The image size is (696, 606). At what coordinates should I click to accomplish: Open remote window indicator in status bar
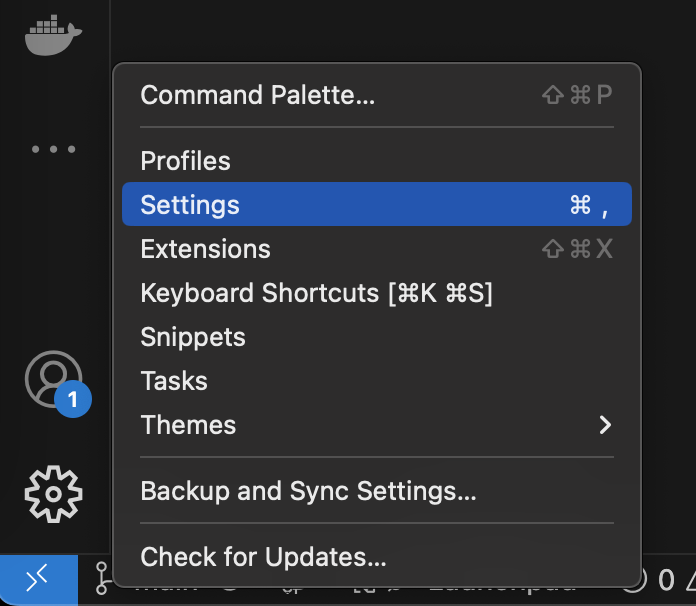[x=38, y=580]
